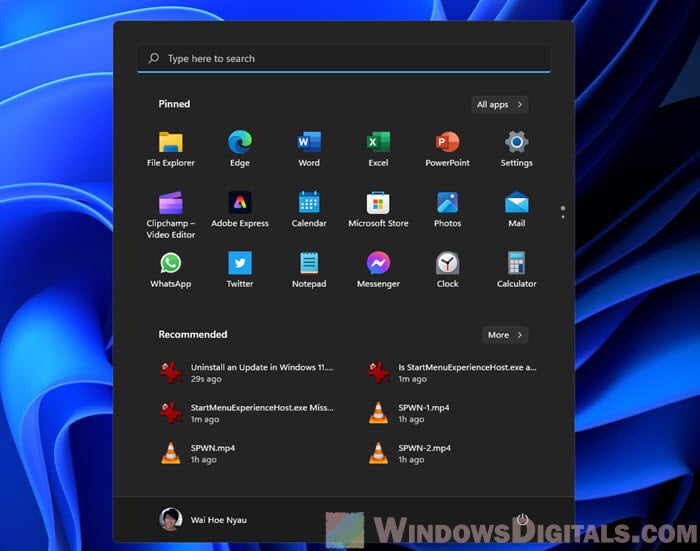Launch Microsoft Store
Viewport: 700px width, 551px height.
378,209
